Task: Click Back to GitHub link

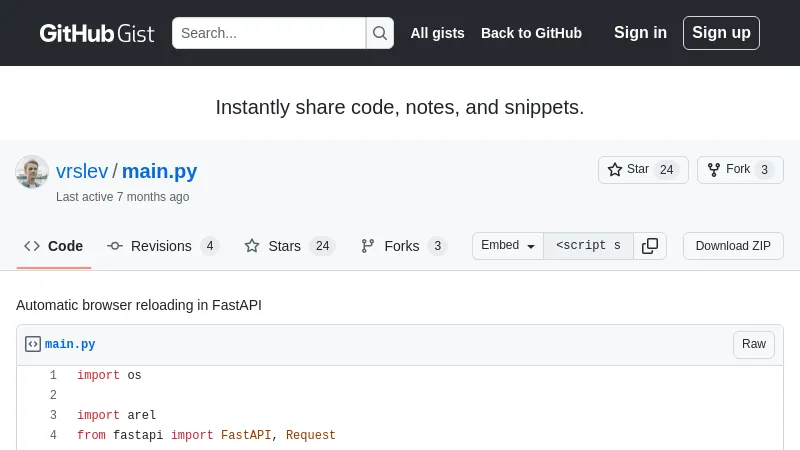Action: tap(531, 33)
